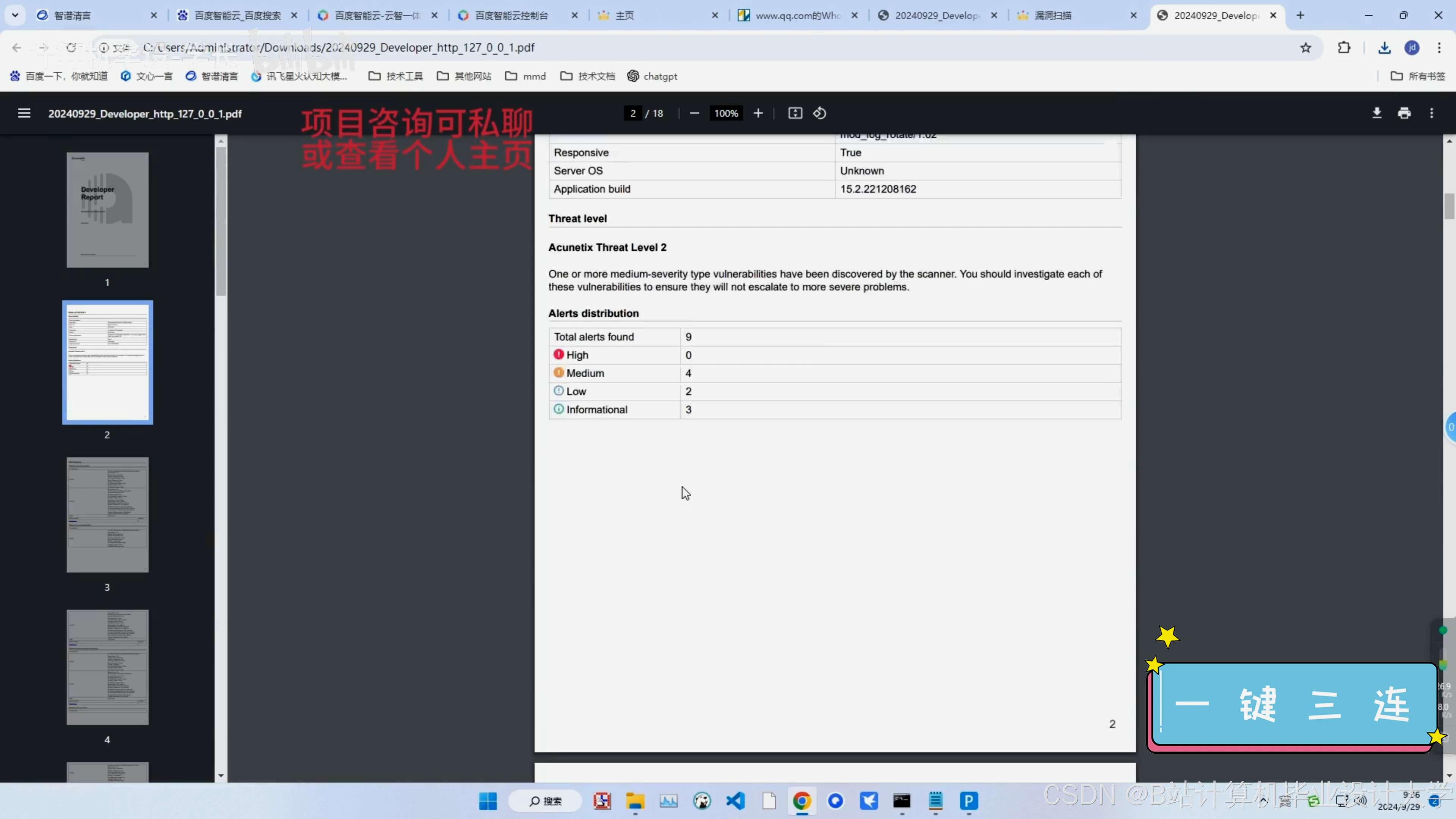Click the fit to page icon
This screenshot has width=1456, height=819.
pos(795,113)
